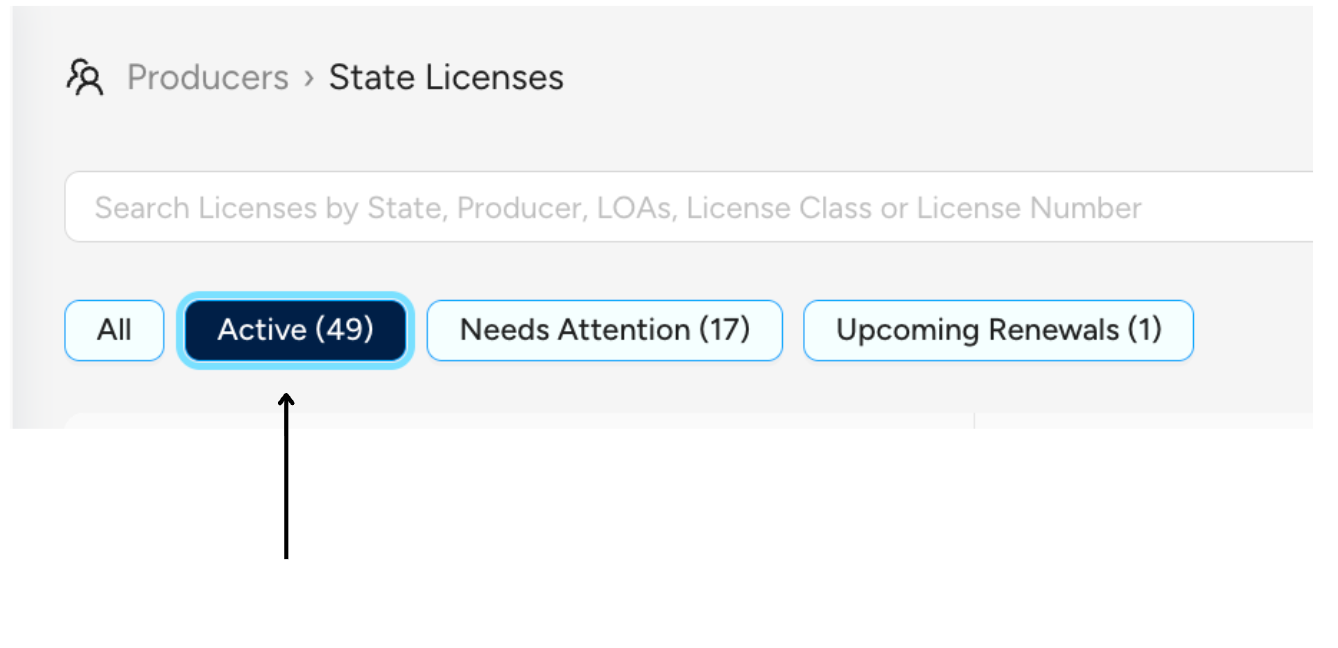Image resolution: width=1338 pixels, height=648 pixels.
Task: Click the column divider in the table header
Action: click(972, 420)
